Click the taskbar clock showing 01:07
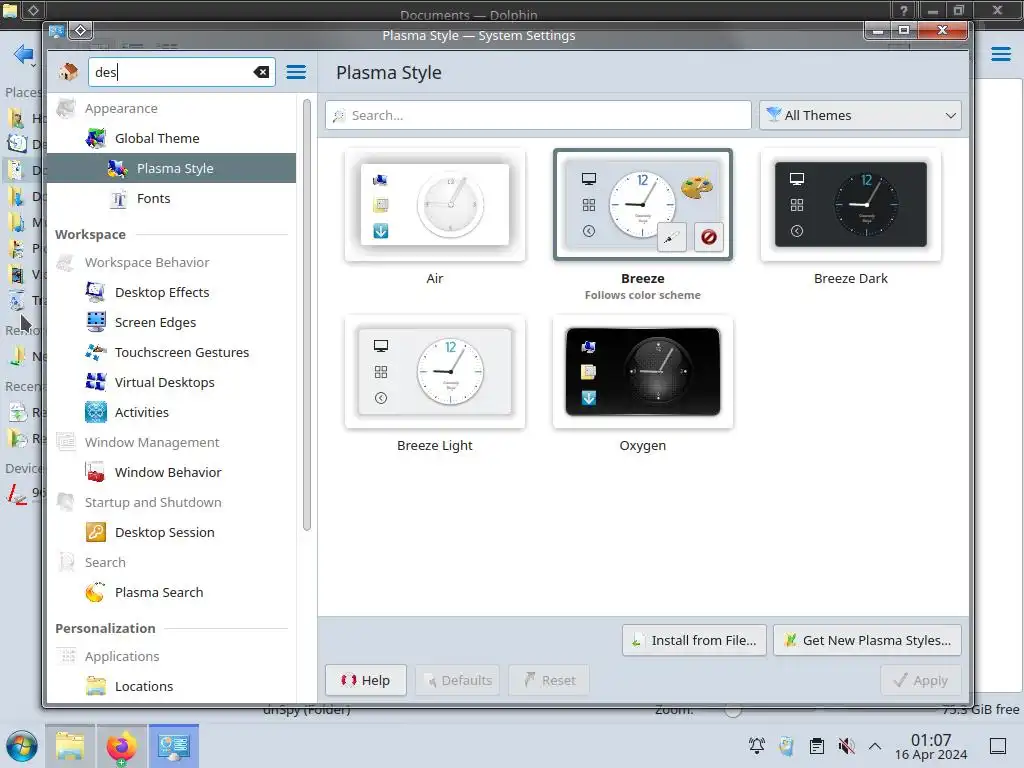Viewport: 1024px width, 768px height. pyautogui.click(x=931, y=746)
